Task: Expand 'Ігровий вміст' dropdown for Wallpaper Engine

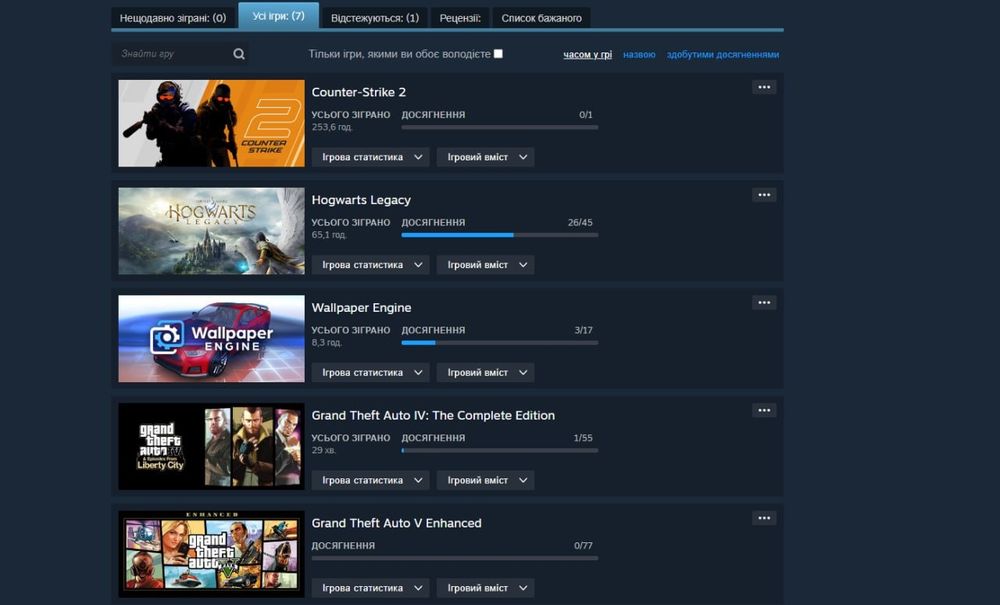Action: pos(485,372)
